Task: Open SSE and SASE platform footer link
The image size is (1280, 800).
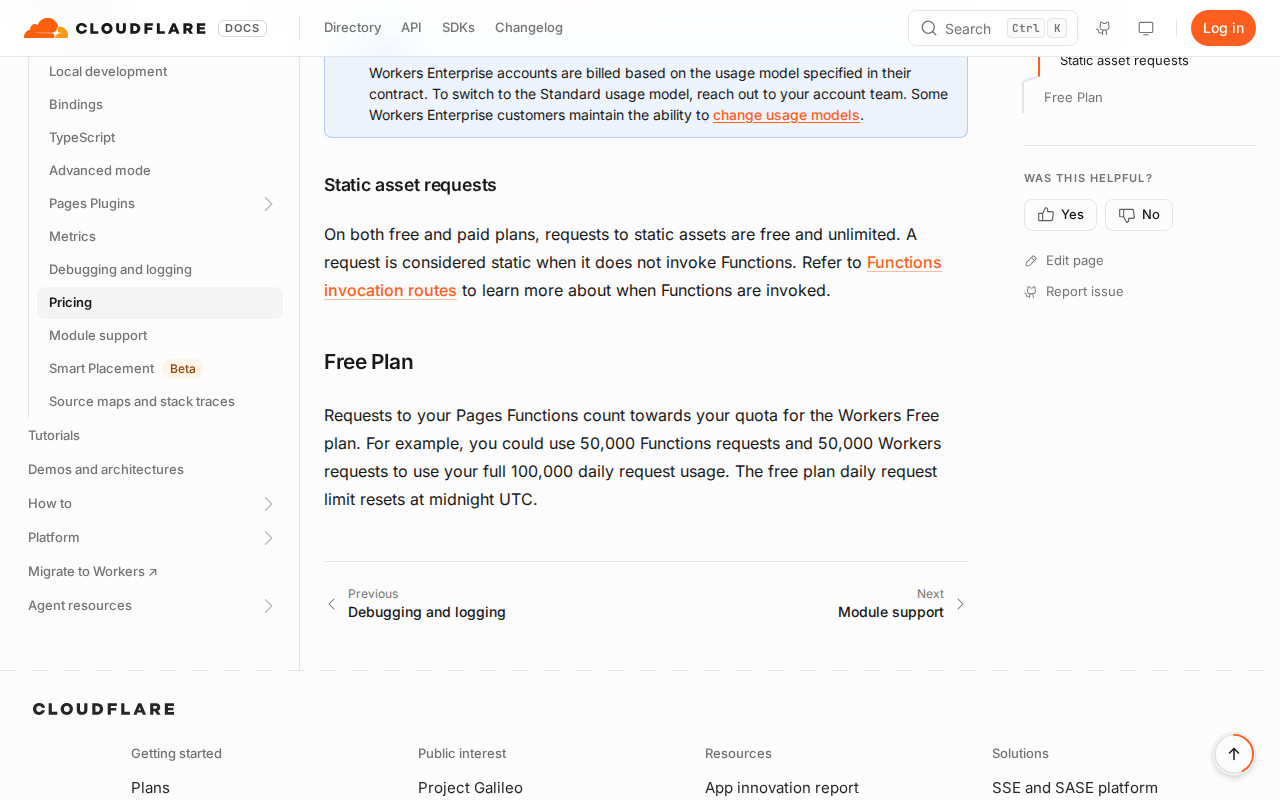Action: tap(1075, 788)
